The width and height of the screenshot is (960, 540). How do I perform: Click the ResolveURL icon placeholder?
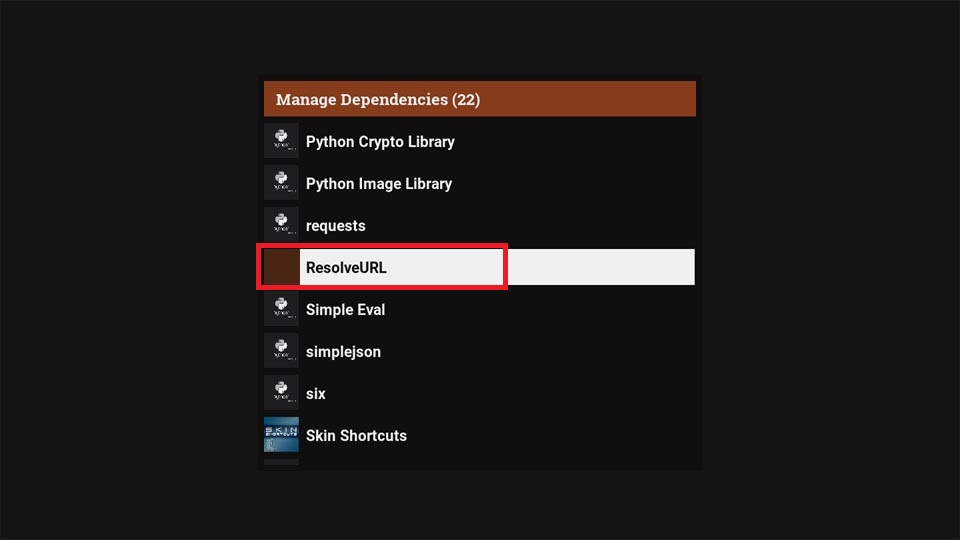[x=281, y=267]
